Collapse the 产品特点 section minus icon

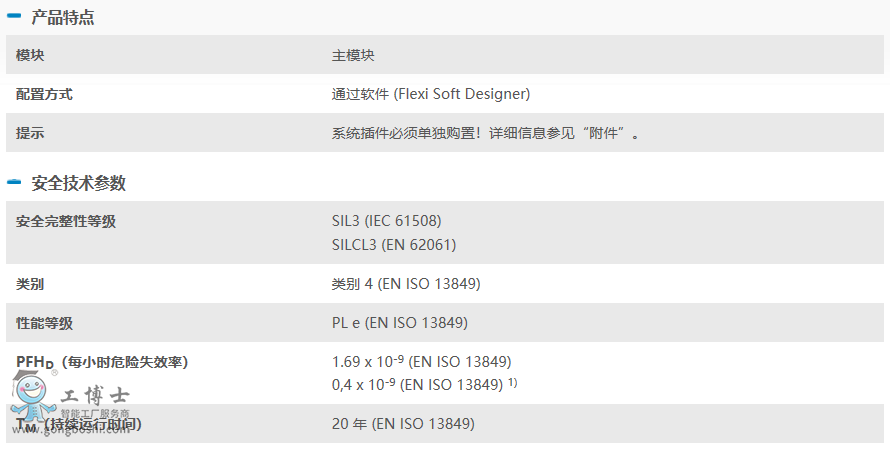(x=14, y=16)
